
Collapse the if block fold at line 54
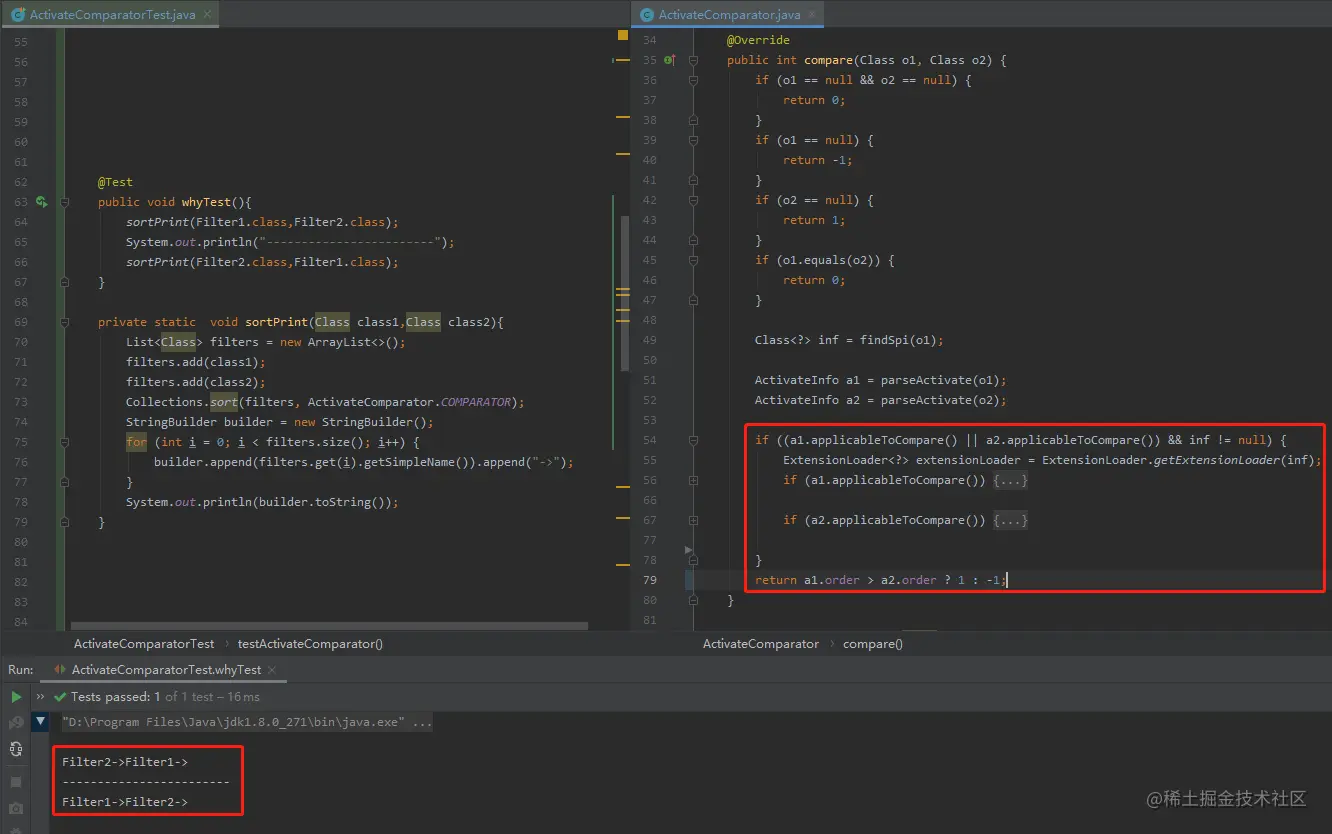click(x=693, y=440)
